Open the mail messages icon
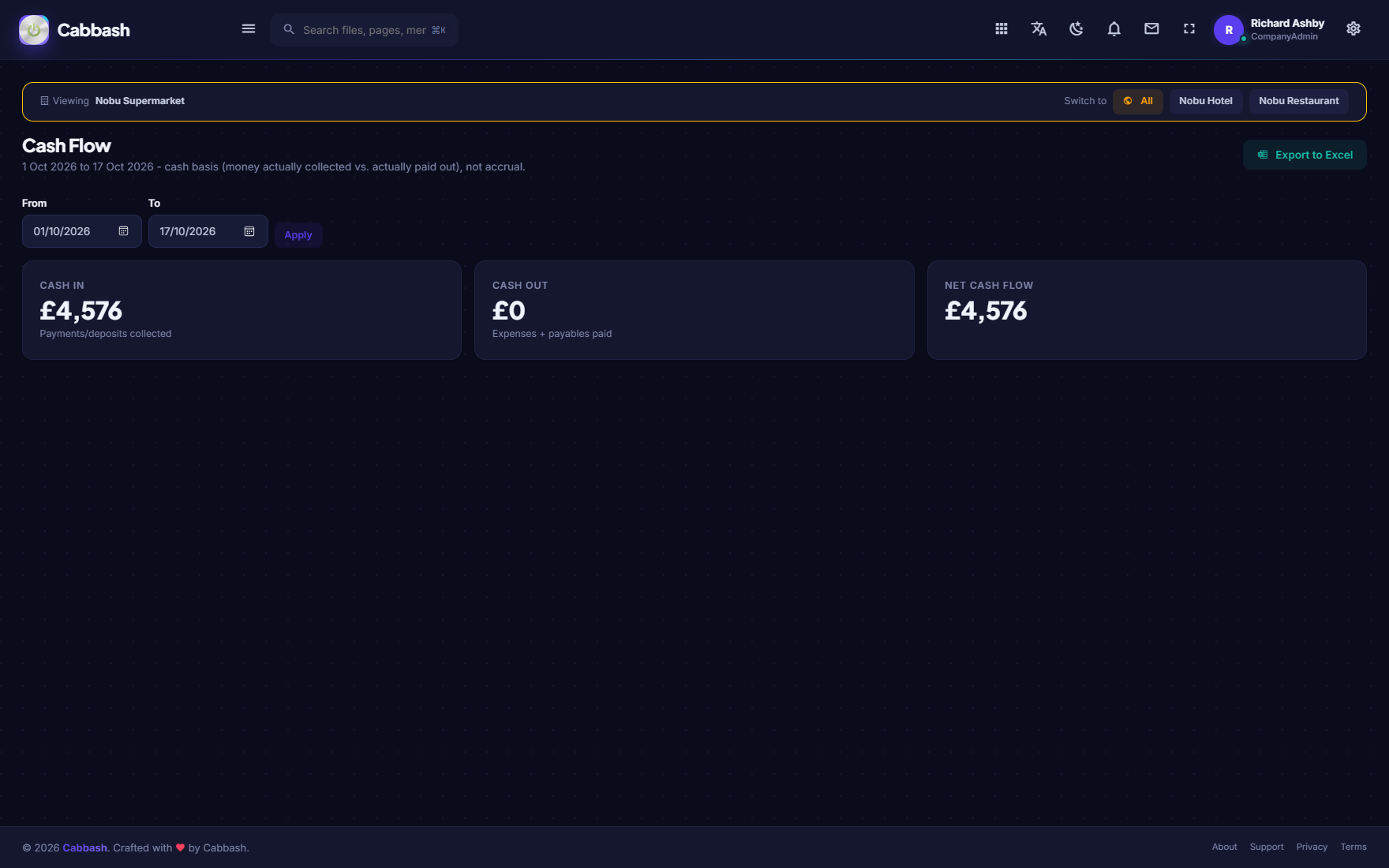This screenshot has width=1389, height=868. point(1151,29)
